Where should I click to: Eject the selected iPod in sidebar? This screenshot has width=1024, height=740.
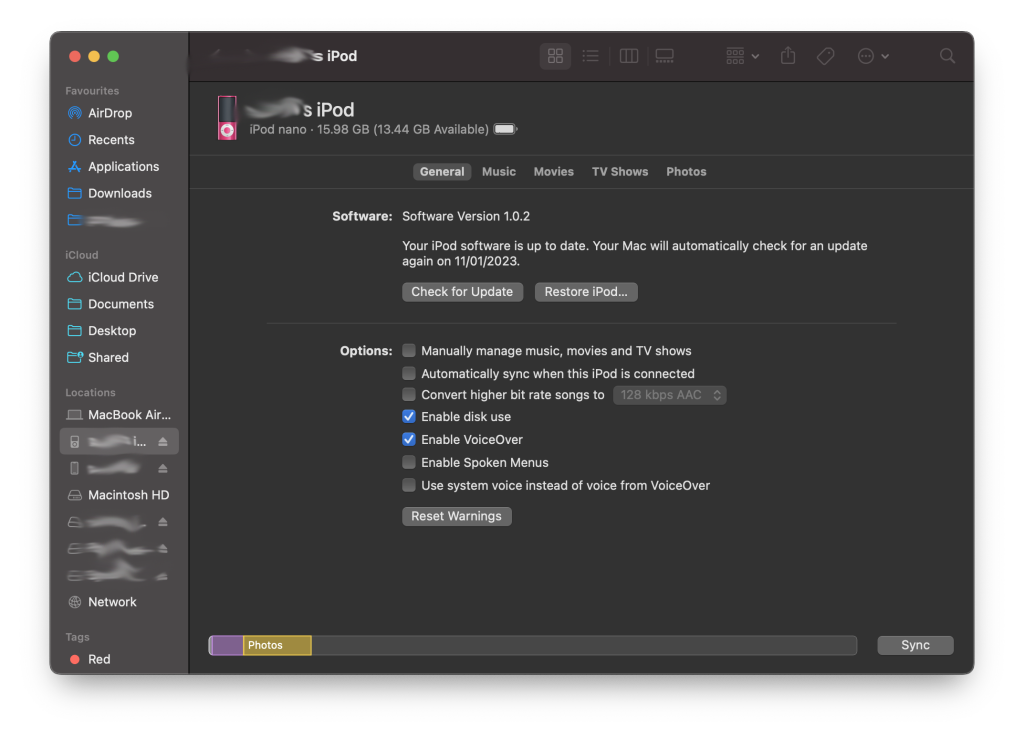coord(163,442)
